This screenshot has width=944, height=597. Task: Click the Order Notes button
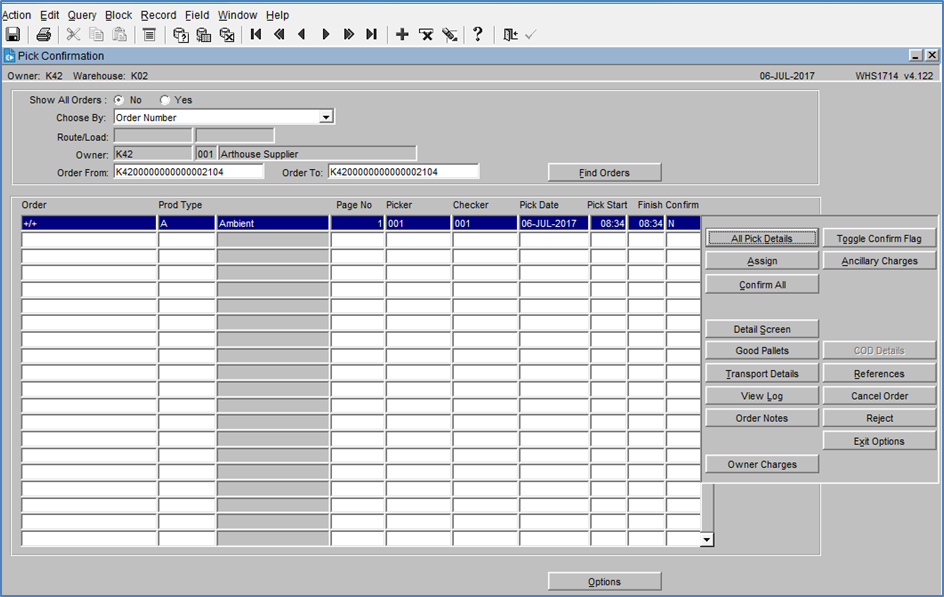762,418
